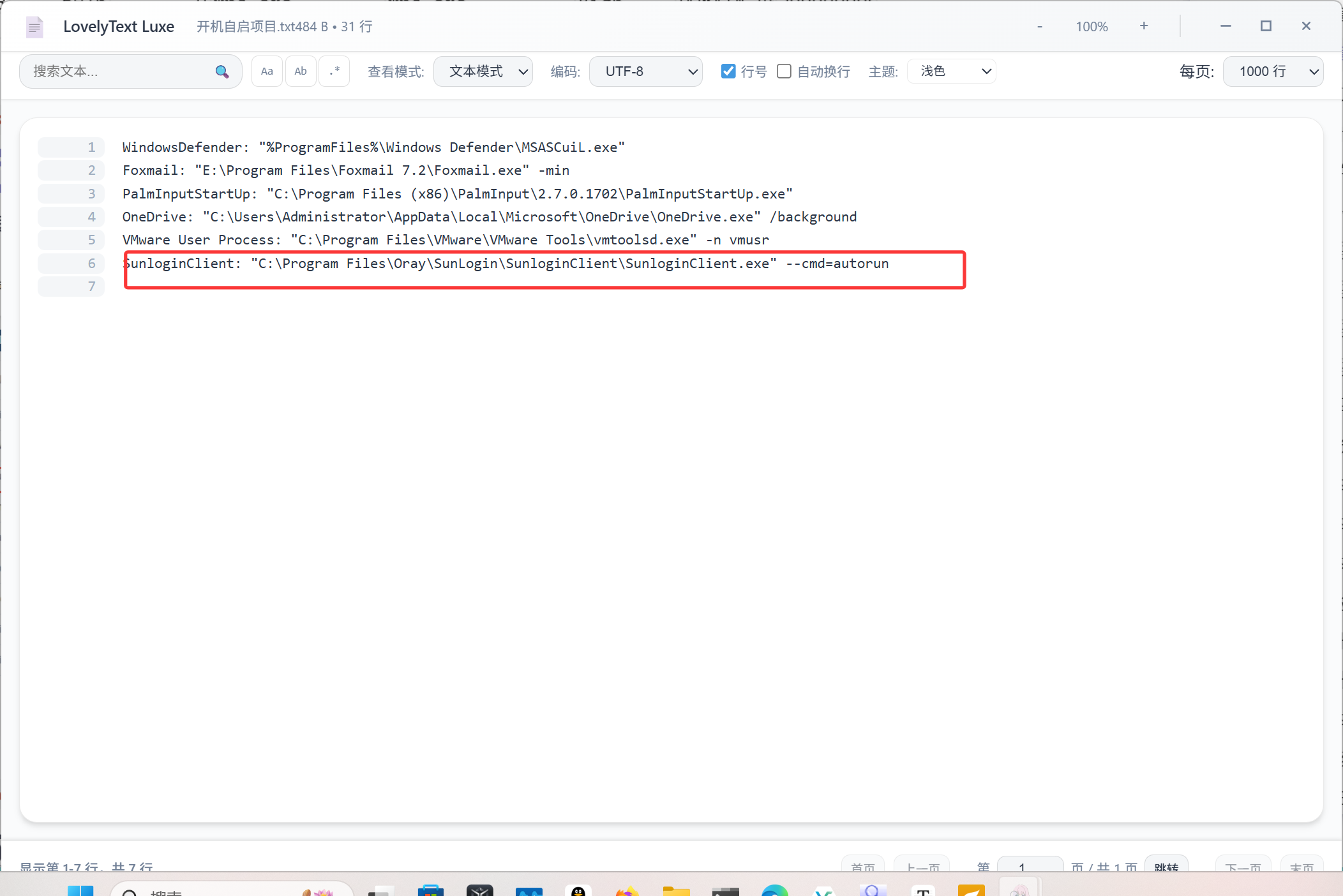Viewport: 1343px width, 896px height.
Task: Toggle regex .* search option
Action: [x=334, y=71]
